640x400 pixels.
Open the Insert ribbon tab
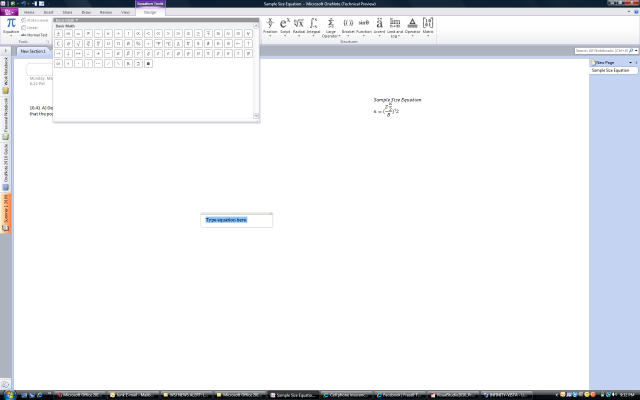point(48,12)
